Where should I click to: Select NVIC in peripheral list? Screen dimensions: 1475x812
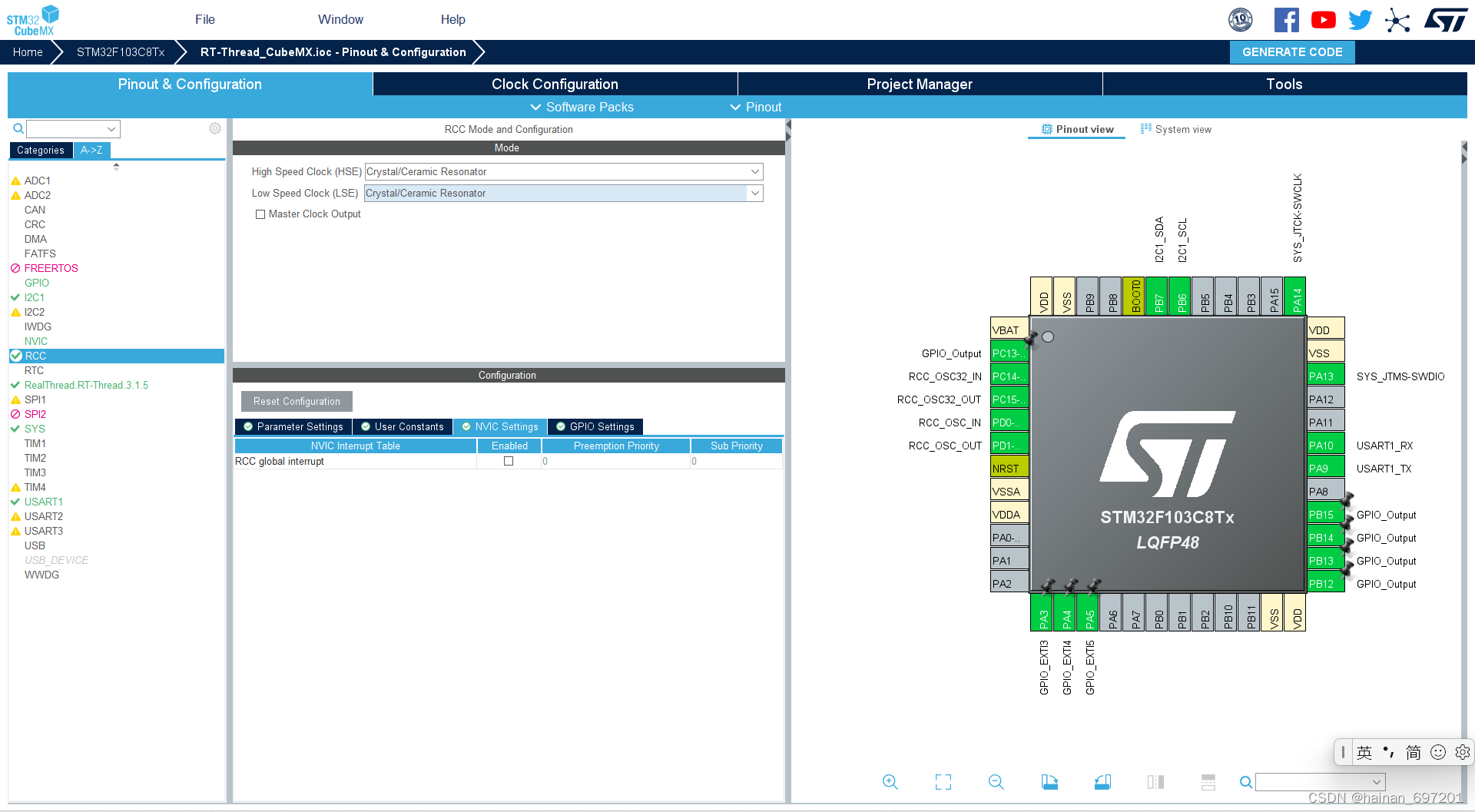point(35,341)
